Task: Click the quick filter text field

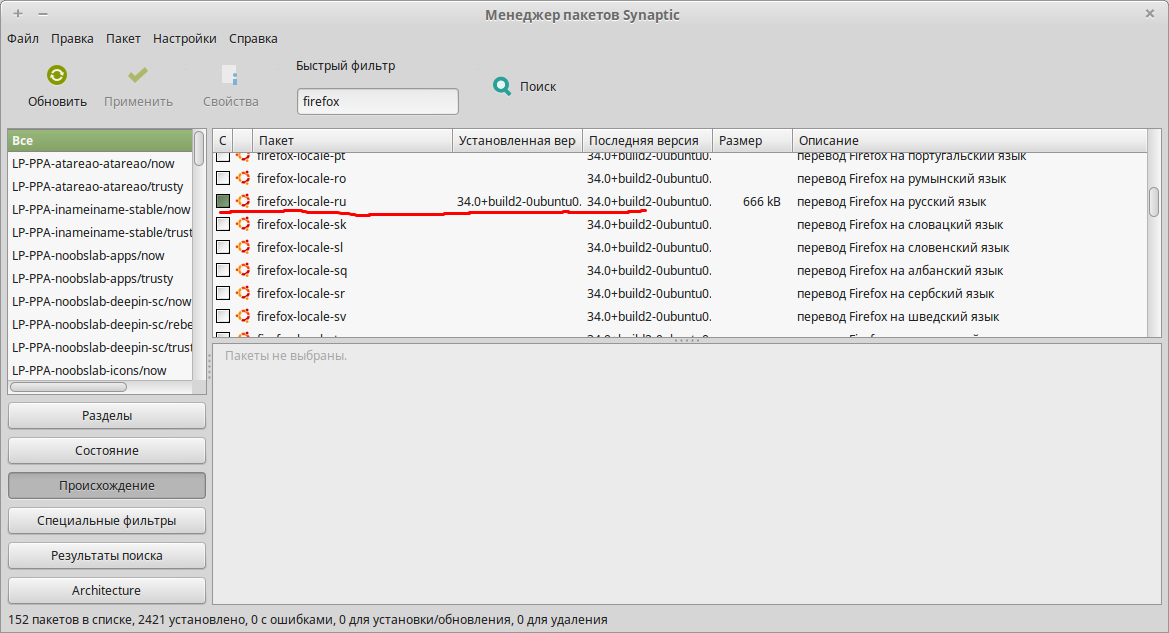Action: pos(377,102)
